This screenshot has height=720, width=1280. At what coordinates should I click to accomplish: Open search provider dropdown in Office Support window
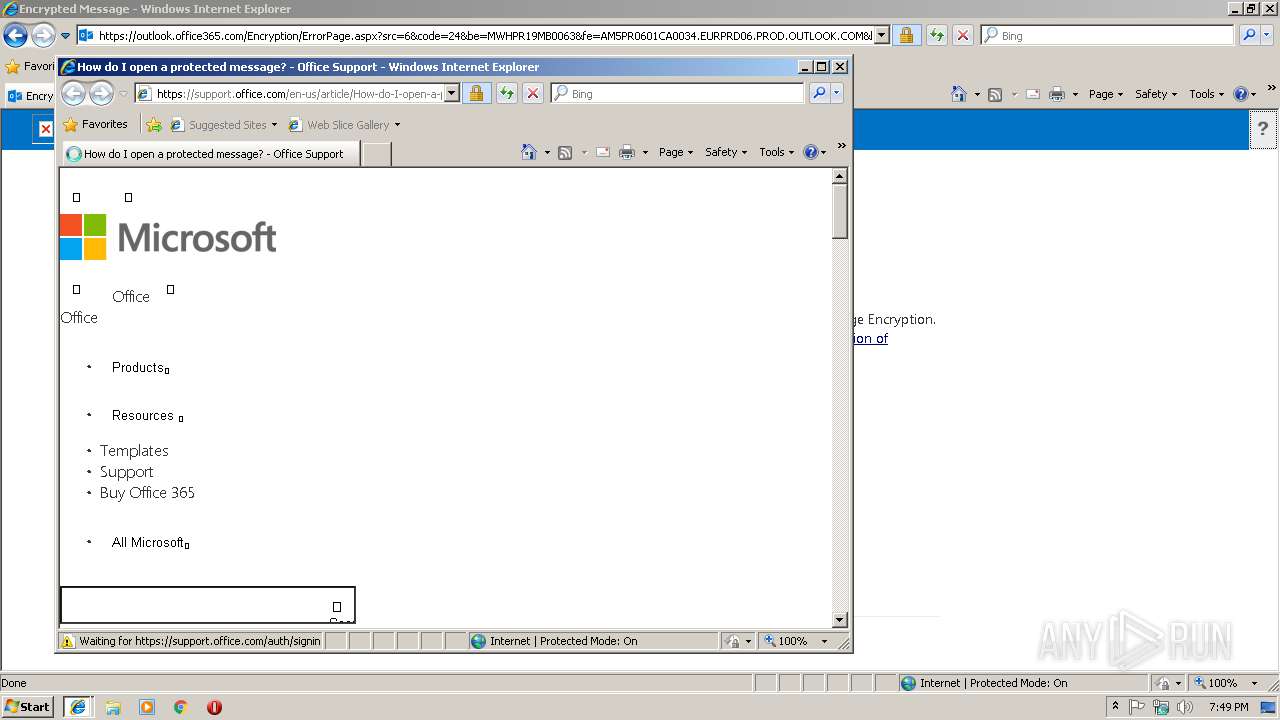pos(837,93)
